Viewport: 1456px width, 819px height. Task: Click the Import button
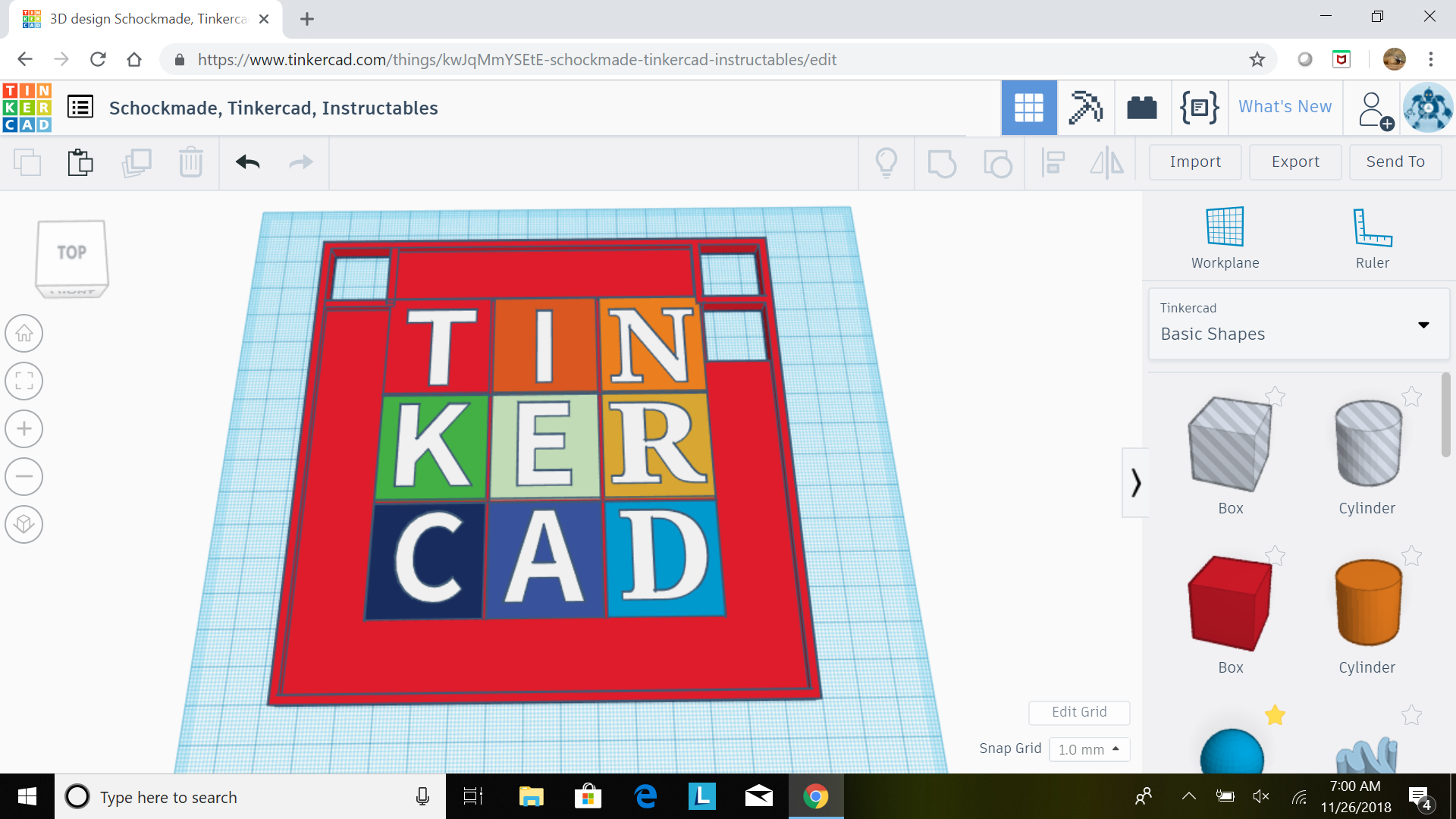pyautogui.click(x=1195, y=162)
